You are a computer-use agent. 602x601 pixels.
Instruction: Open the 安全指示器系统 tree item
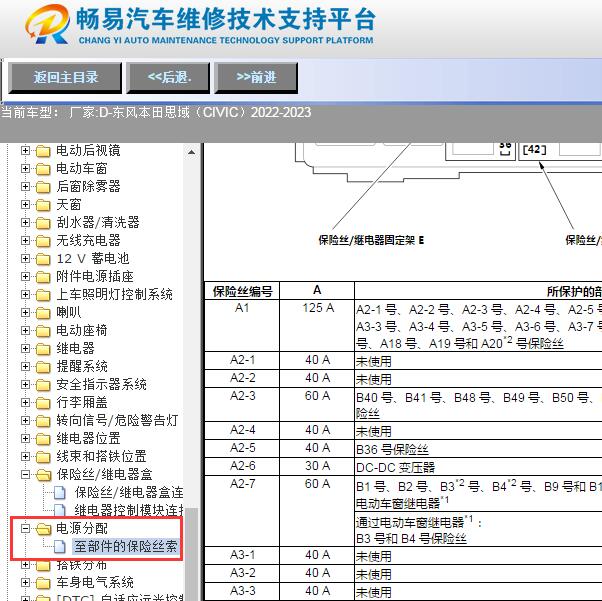coord(101,385)
